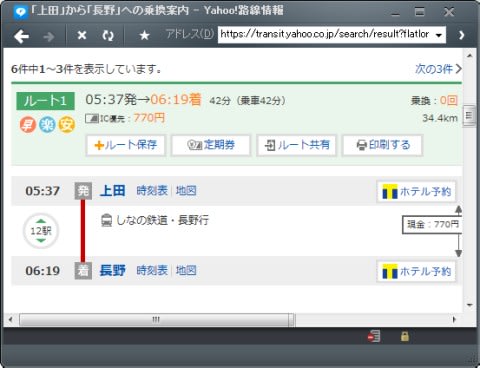This screenshot has height=368, width=480.
Task: Bookmark the page with the star icon
Action: pyautogui.click(x=144, y=35)
